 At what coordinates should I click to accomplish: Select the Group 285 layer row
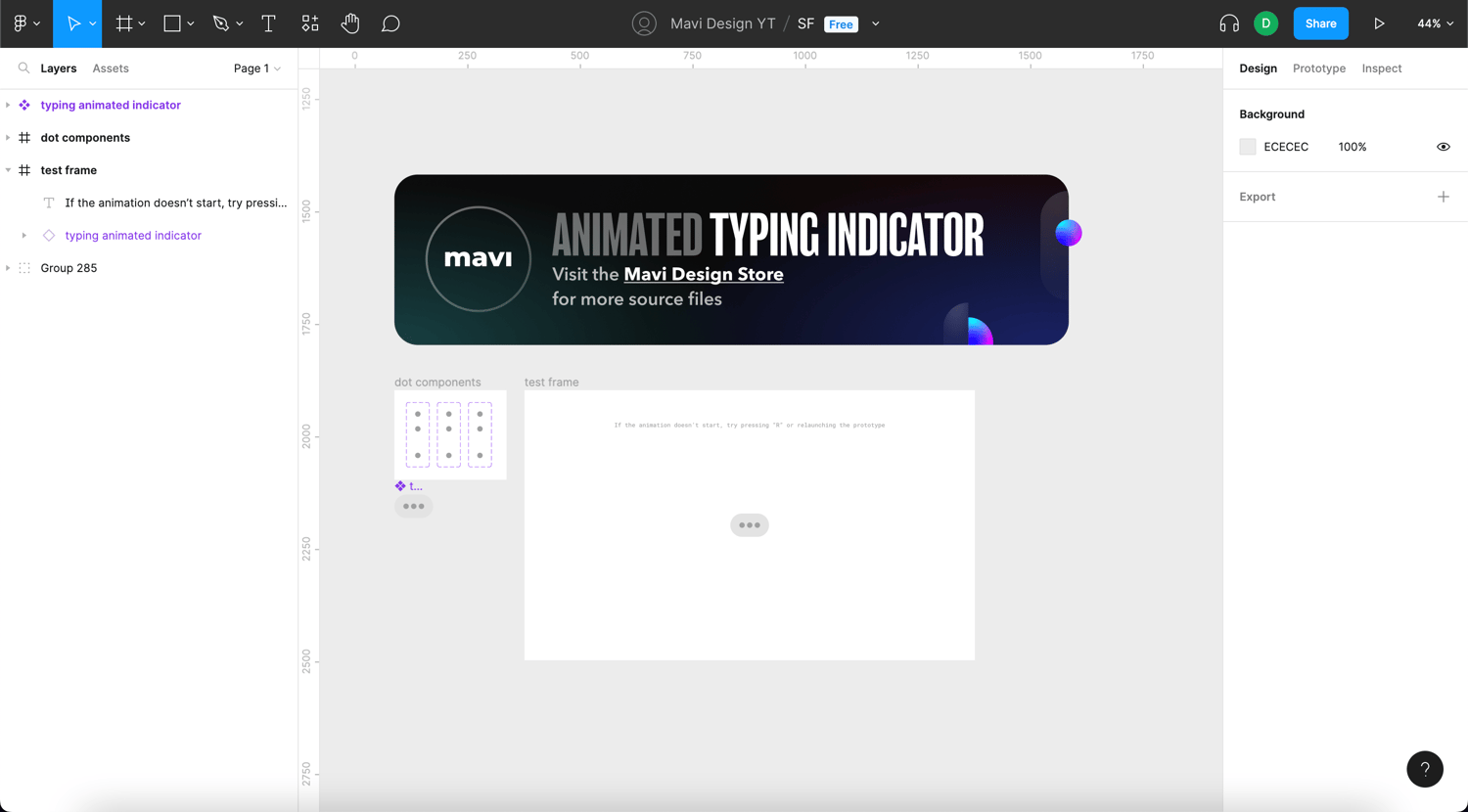pos(149,268)
